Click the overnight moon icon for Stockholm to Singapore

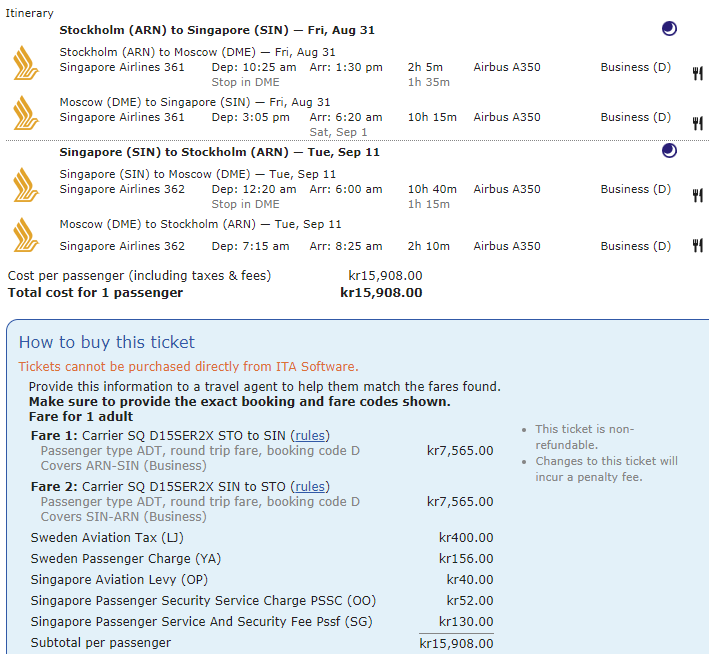669,29
